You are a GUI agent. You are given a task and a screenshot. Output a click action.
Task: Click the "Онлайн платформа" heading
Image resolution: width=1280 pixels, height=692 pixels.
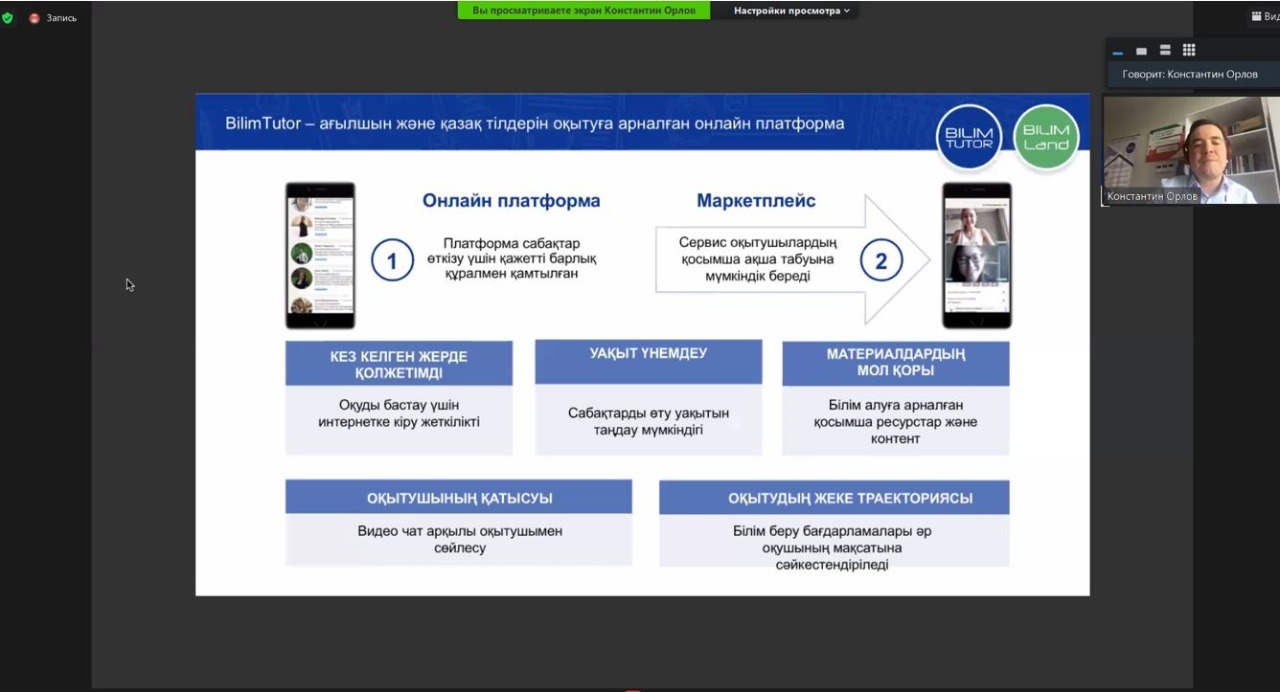tap(511, 201)
